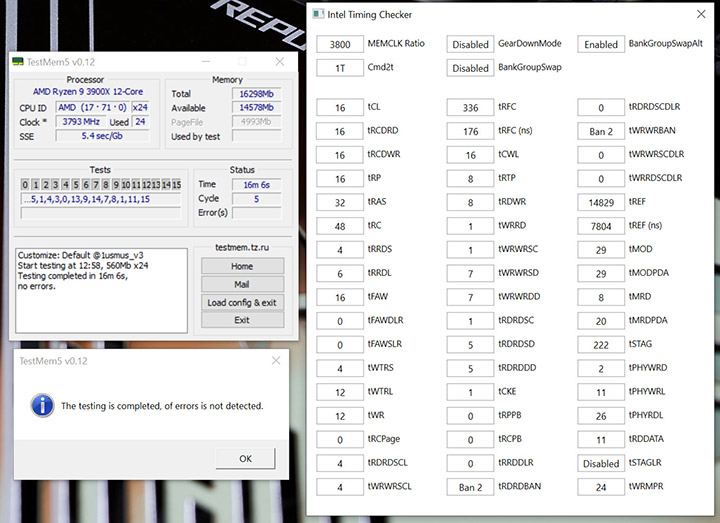Click the Available memory value 14578Mb

point(256,107)
